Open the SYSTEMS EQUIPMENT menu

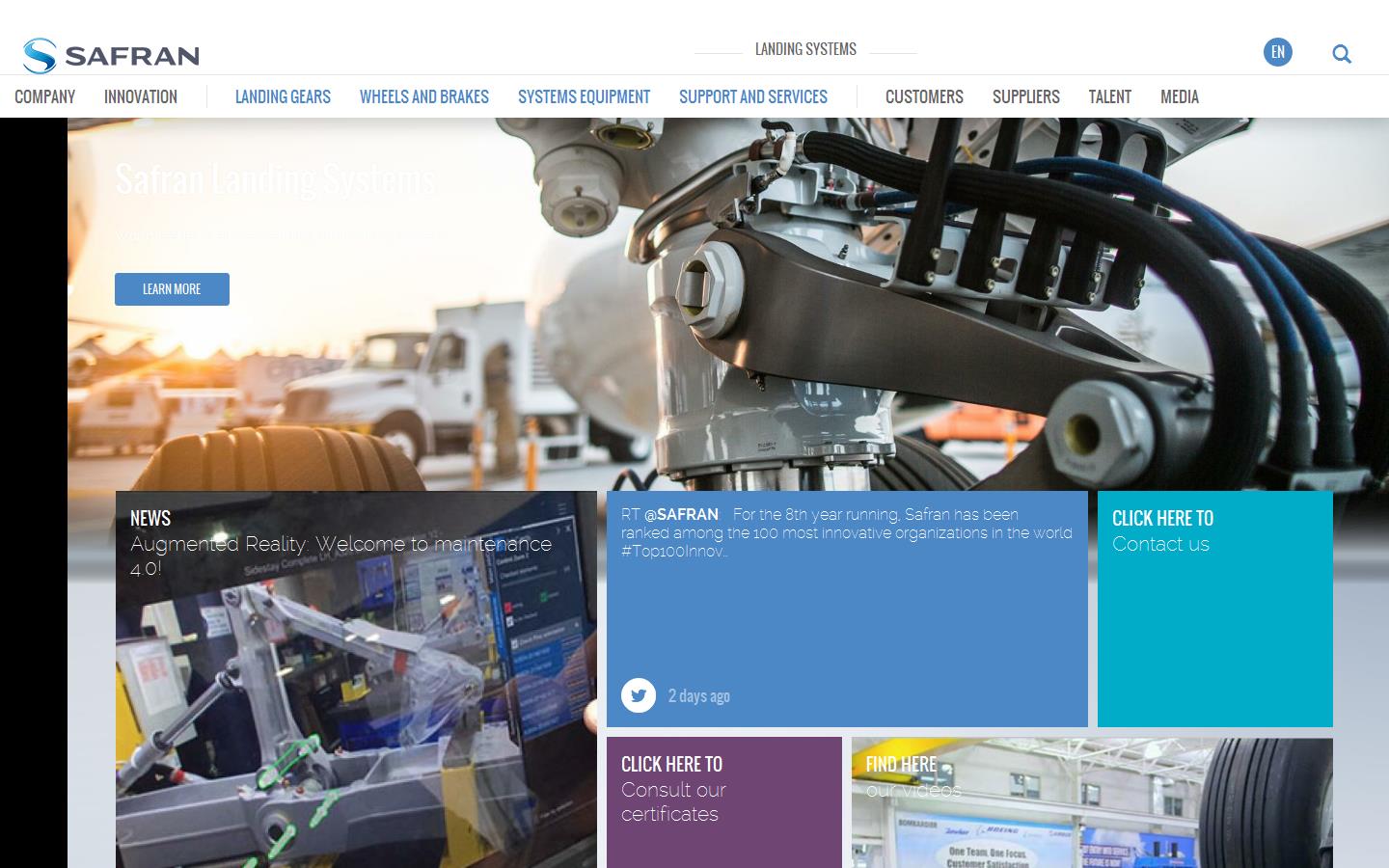click(584, 96)
